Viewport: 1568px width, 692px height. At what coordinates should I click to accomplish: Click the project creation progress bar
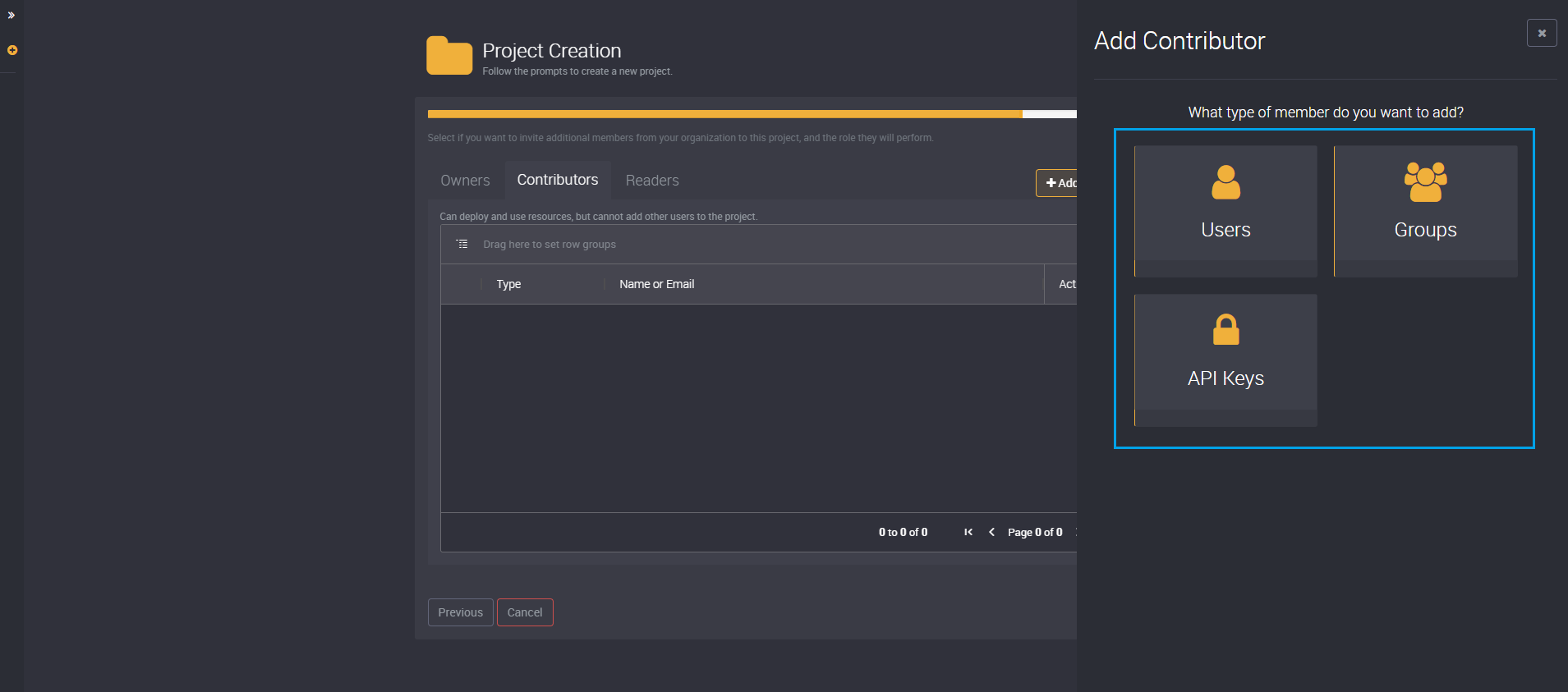click(x=752, y=114)
